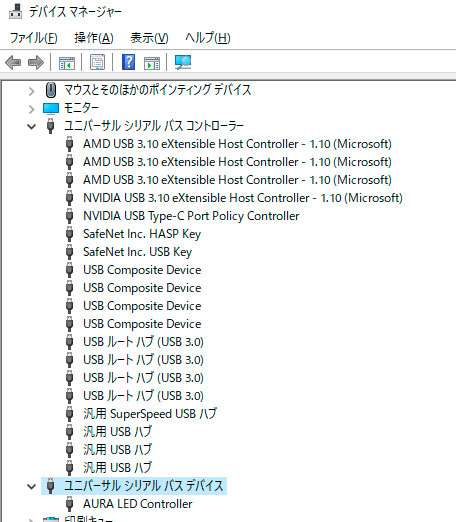Click icon next to SafeNet Inc. USB Key

click(x=69, y=252)
